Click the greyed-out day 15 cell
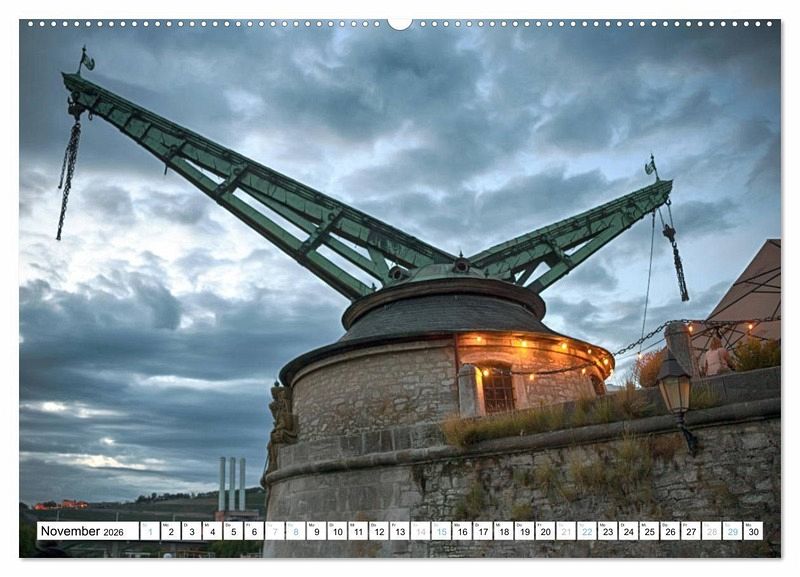800x577 pixels. coord(441,531)
